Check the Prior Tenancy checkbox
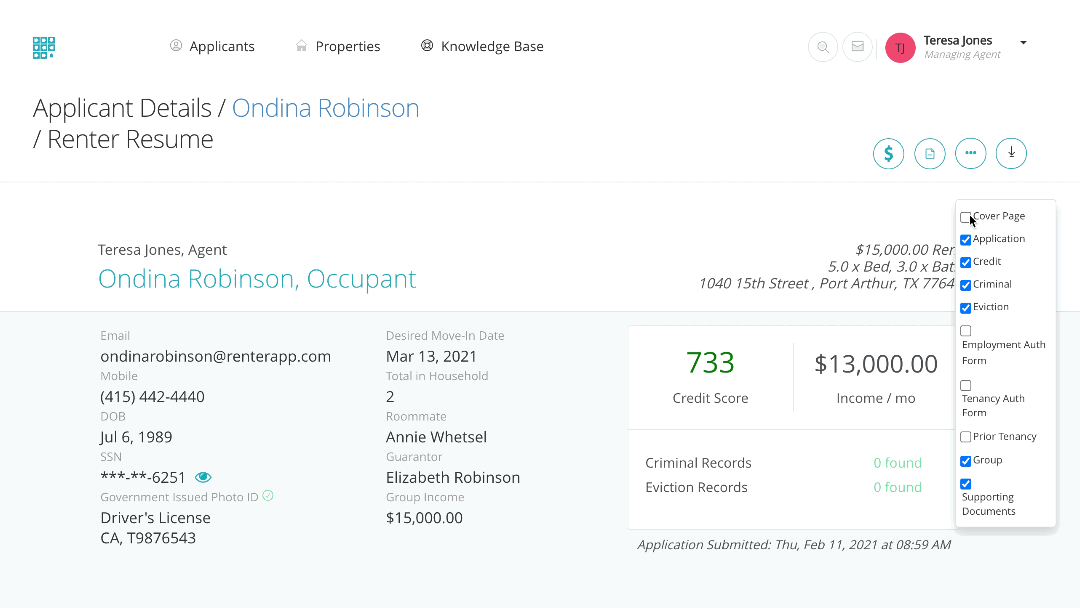1080x608 pixels. [966, 437]
